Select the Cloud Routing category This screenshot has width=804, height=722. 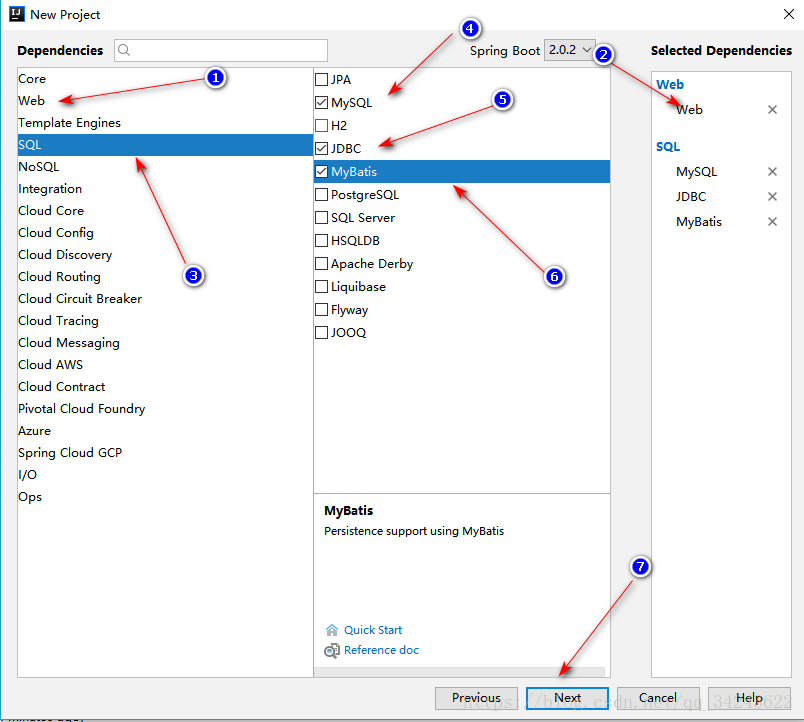[x=165, y=277]
